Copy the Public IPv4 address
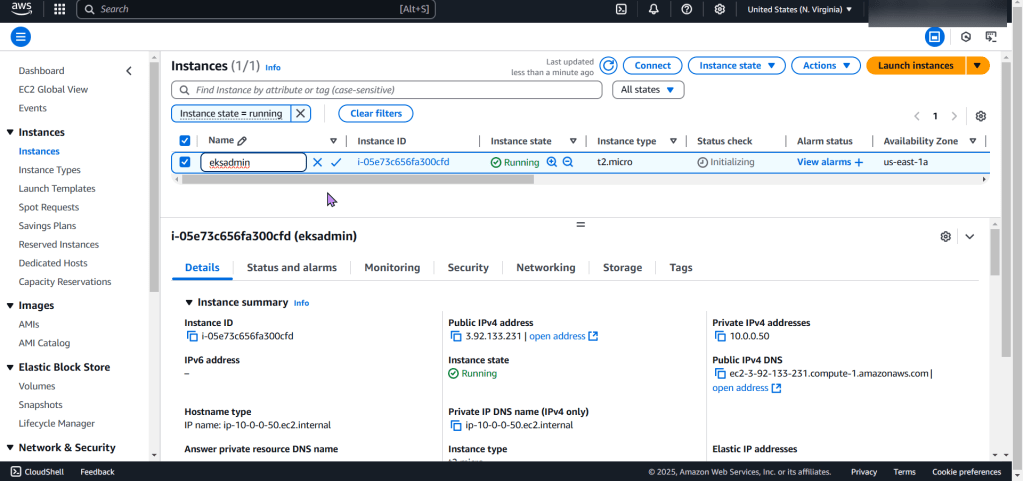This screenshot has width=1023, height=481. [456, 337]
